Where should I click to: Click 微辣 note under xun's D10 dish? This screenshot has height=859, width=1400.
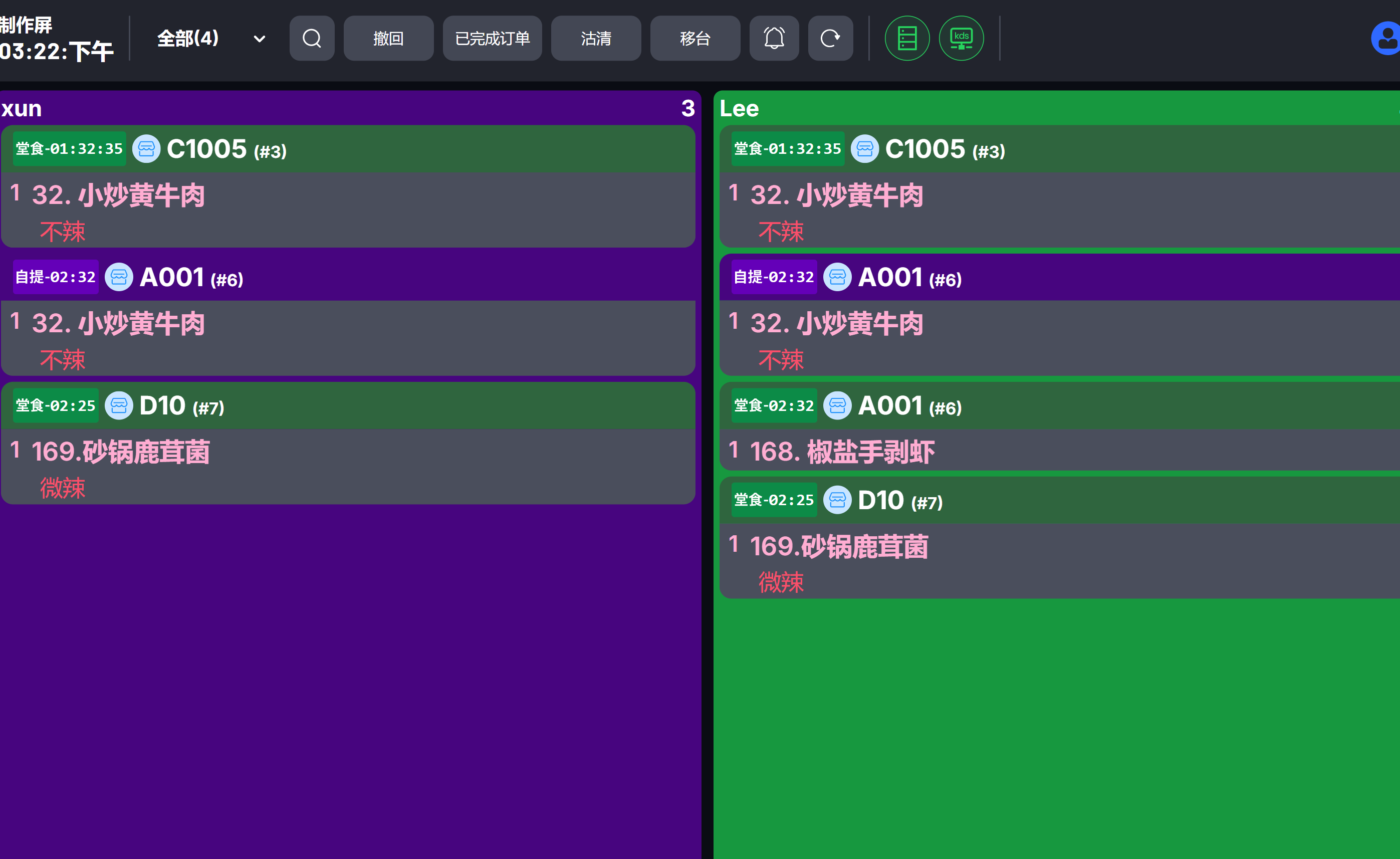63,489
